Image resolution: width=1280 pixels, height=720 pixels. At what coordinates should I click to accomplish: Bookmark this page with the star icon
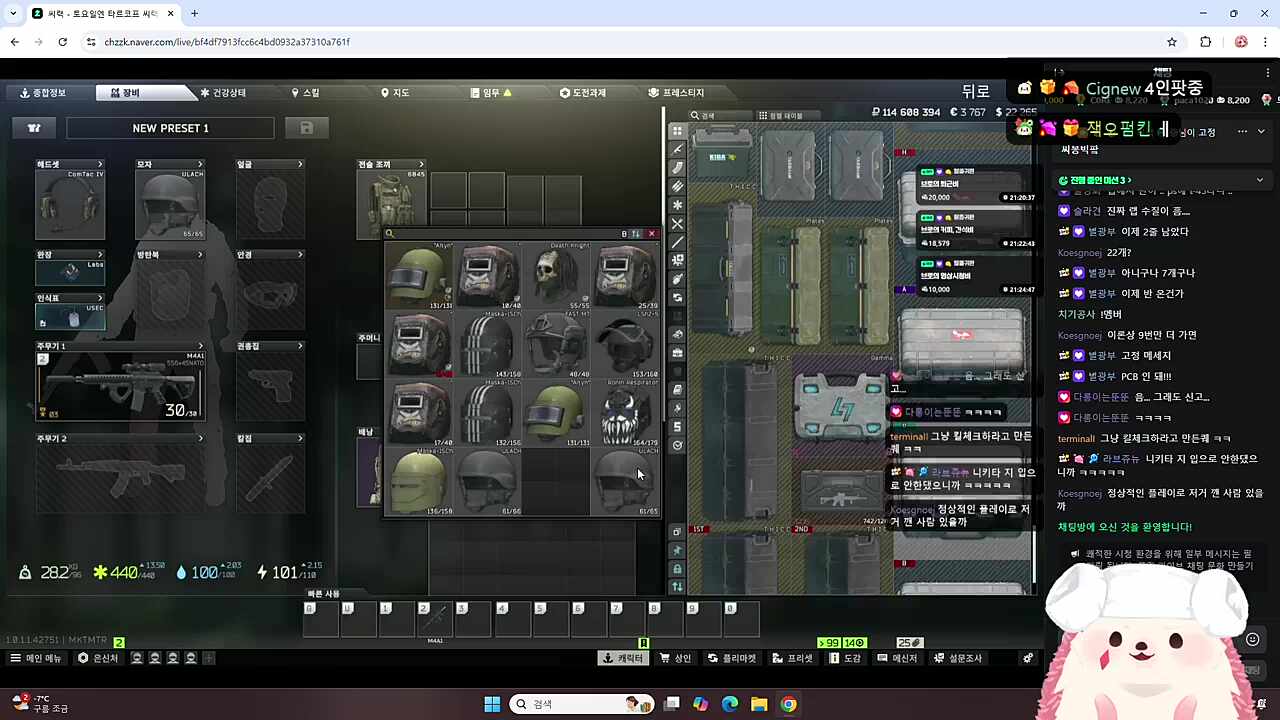(x=1172, y=42)
